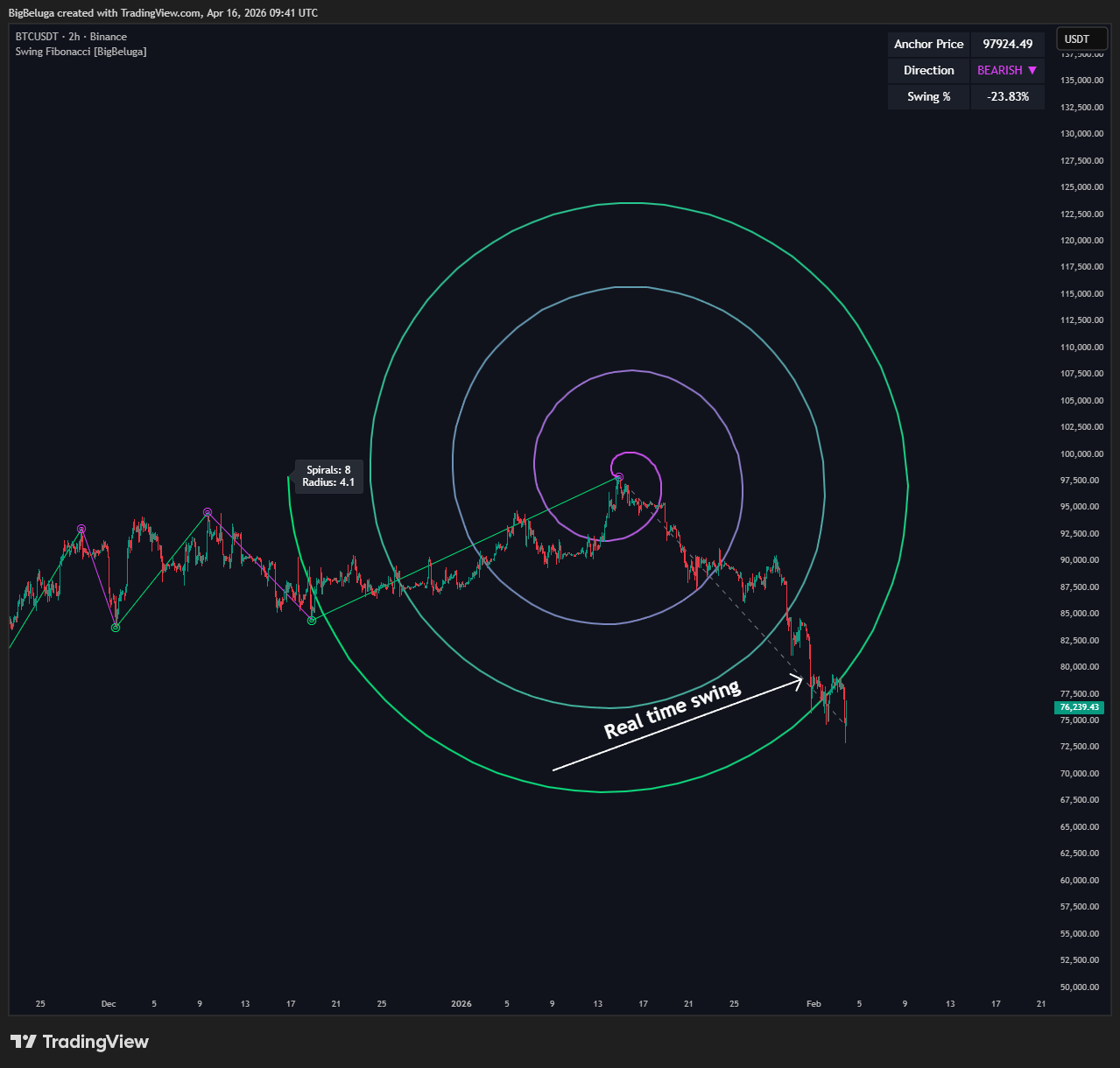Viewport: 1120px width, 1068px height.
Task: Click the 70,000.00 price axis label
Action: click(1081, 774)
